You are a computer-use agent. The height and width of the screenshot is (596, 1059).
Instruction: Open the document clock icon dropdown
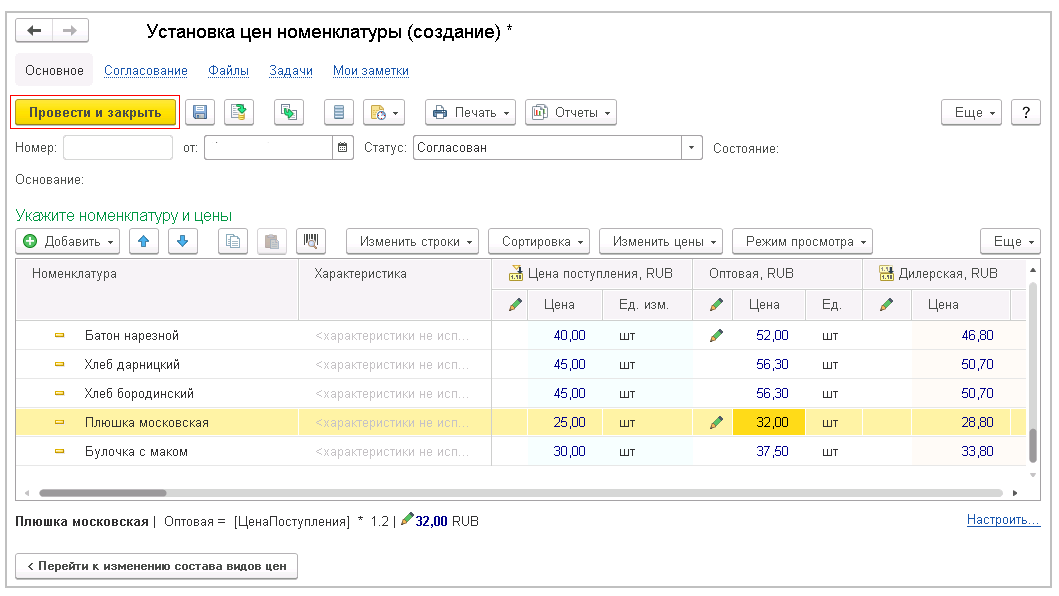pyautogui.click(x=384, y=112)
